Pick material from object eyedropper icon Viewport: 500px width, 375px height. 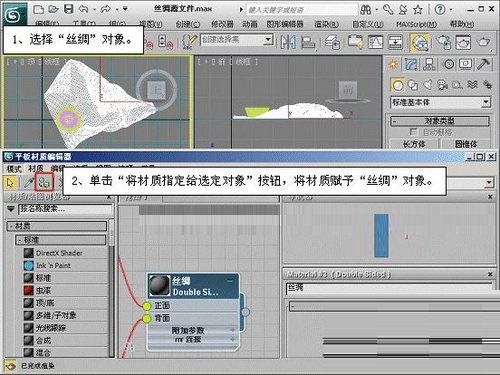[x=29, y=182]
